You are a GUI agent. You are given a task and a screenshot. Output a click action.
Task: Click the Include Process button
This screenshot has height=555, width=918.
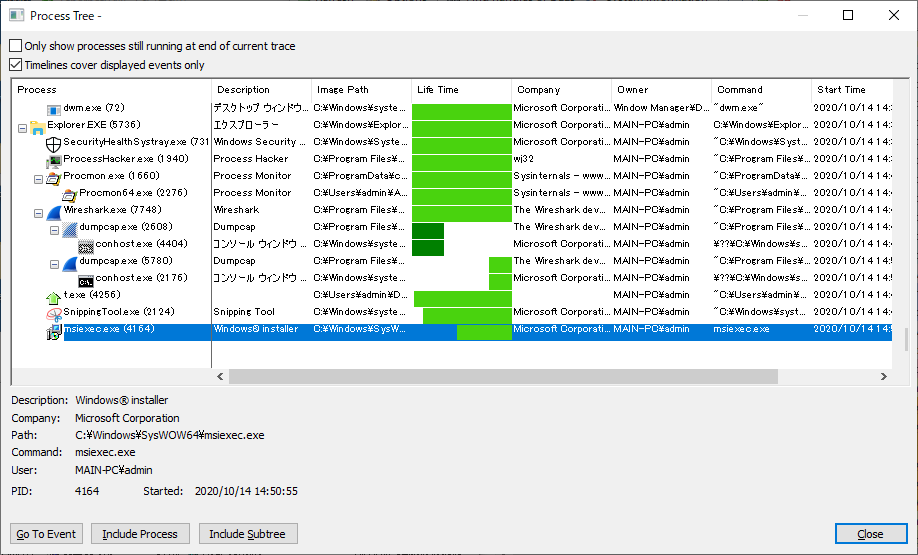coord(140,534)
